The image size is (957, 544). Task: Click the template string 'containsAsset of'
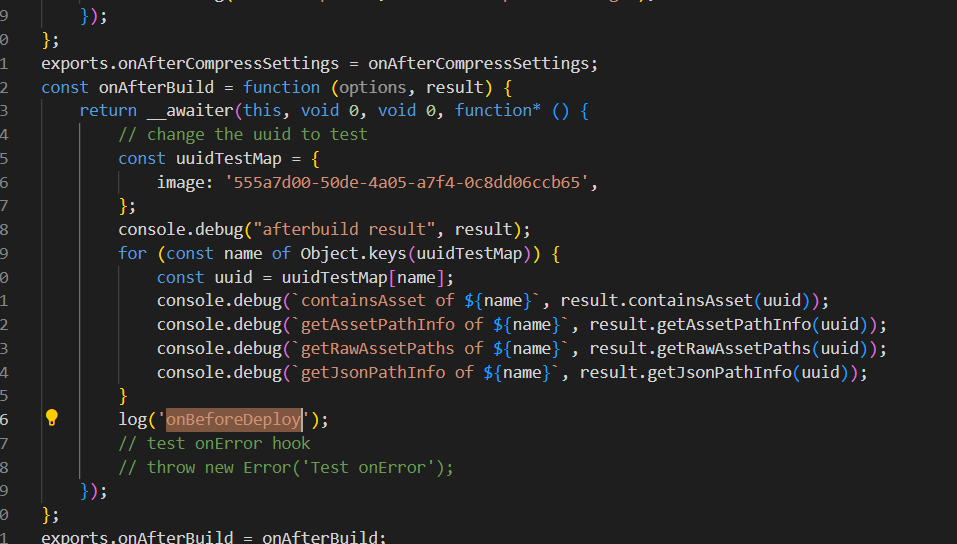(377, 300)
